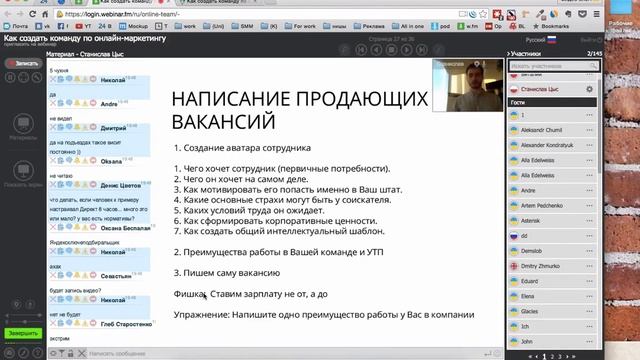Go to last slide button
640x360 pixels.
tap(422, 50)
